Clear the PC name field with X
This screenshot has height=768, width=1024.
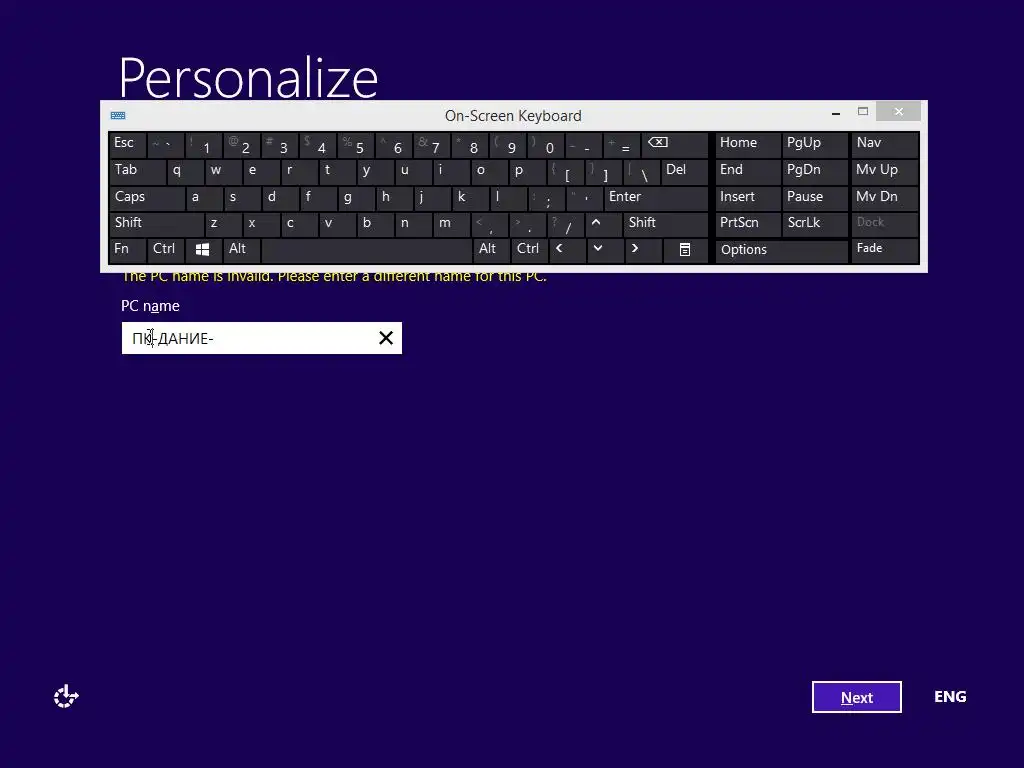click(386, 338)
